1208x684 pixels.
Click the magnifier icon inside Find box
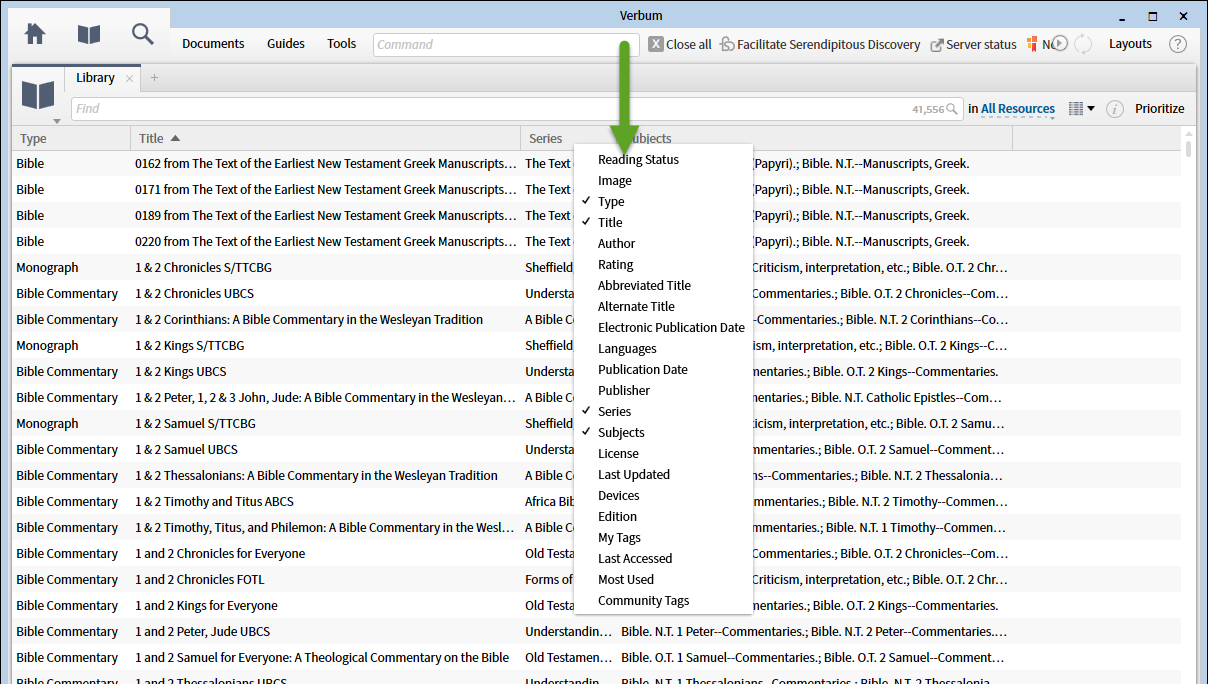pos(954,108)
